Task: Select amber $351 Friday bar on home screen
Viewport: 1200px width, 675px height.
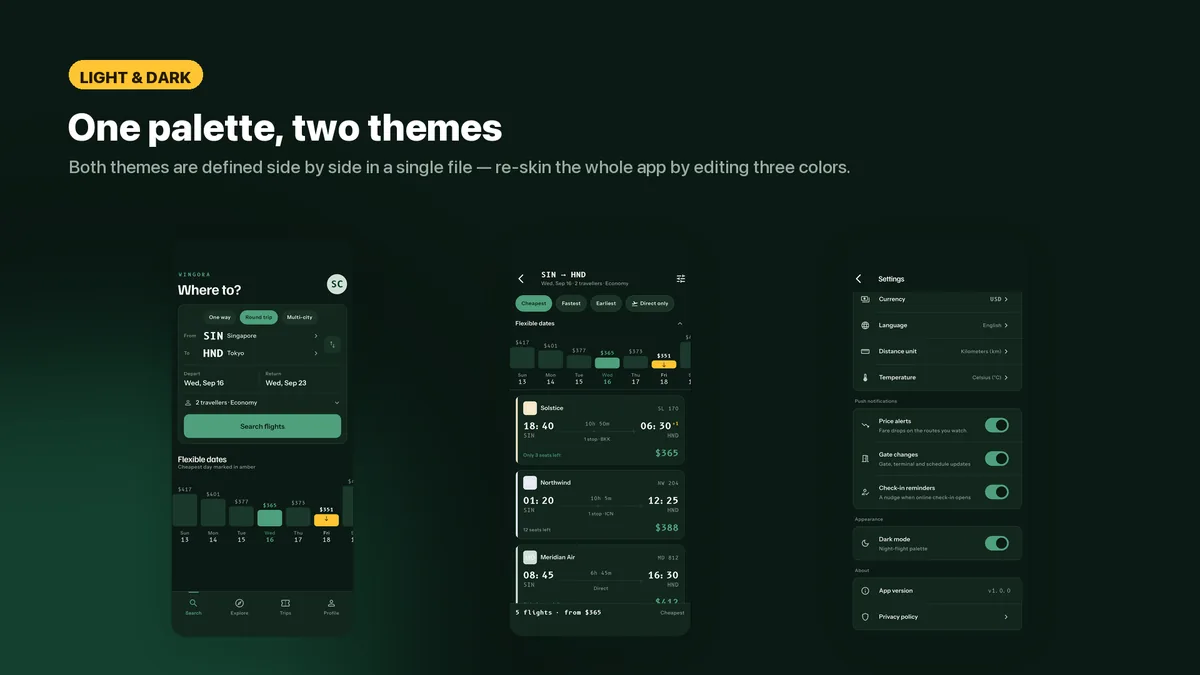Action: click(326, 520)
